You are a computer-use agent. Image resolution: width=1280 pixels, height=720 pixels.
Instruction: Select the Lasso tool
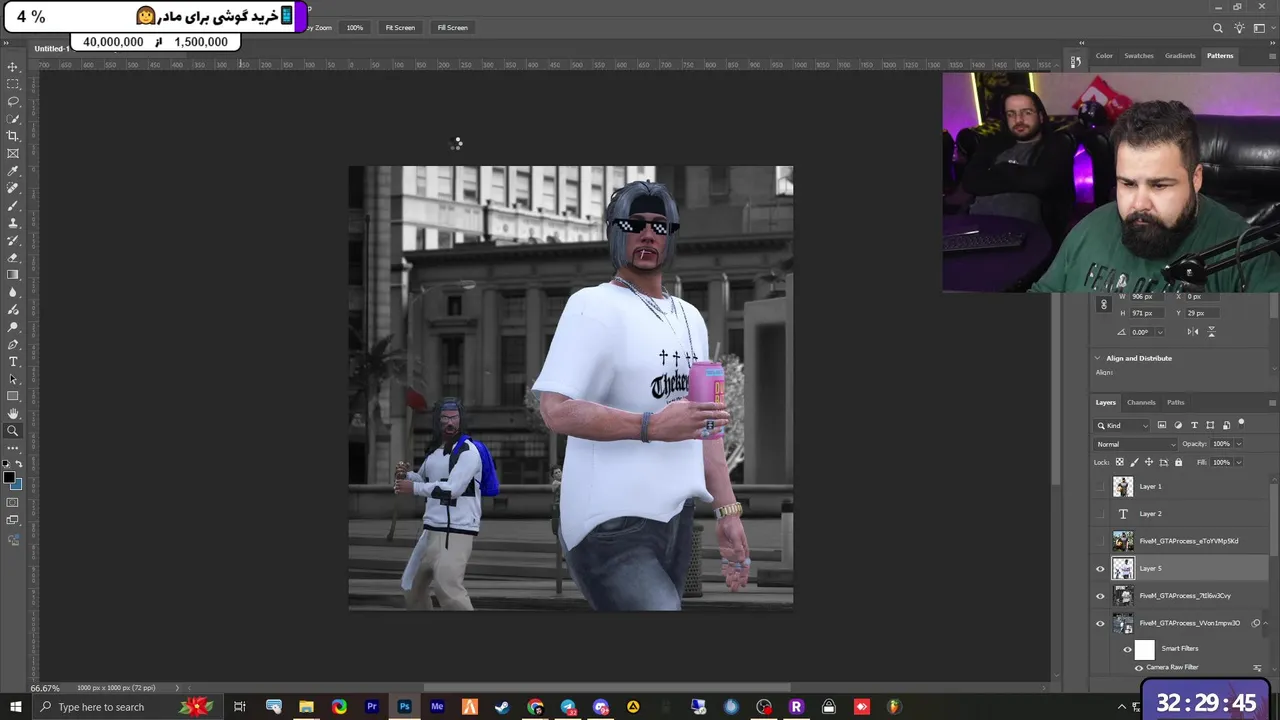(13, 101)
